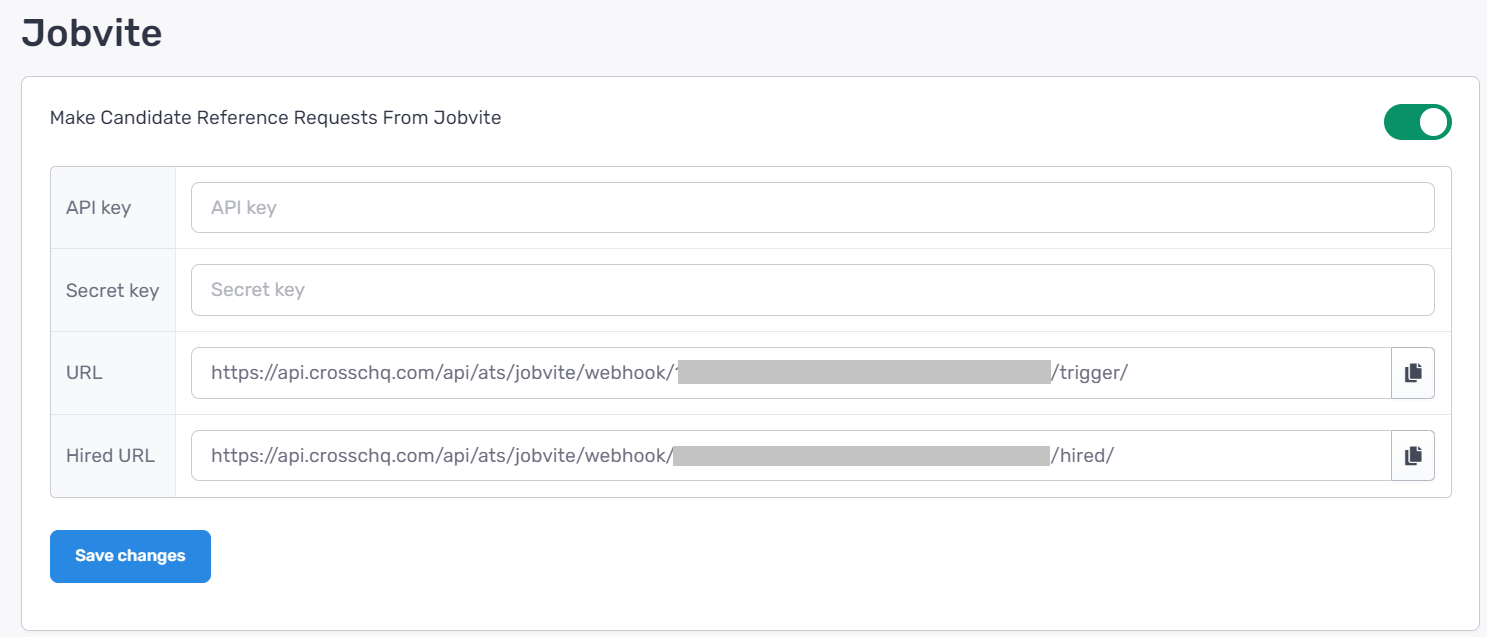Screen dimensions: 1487x637
Task: Copy the Hired URL to clipboard
Action: point(1413,456)
